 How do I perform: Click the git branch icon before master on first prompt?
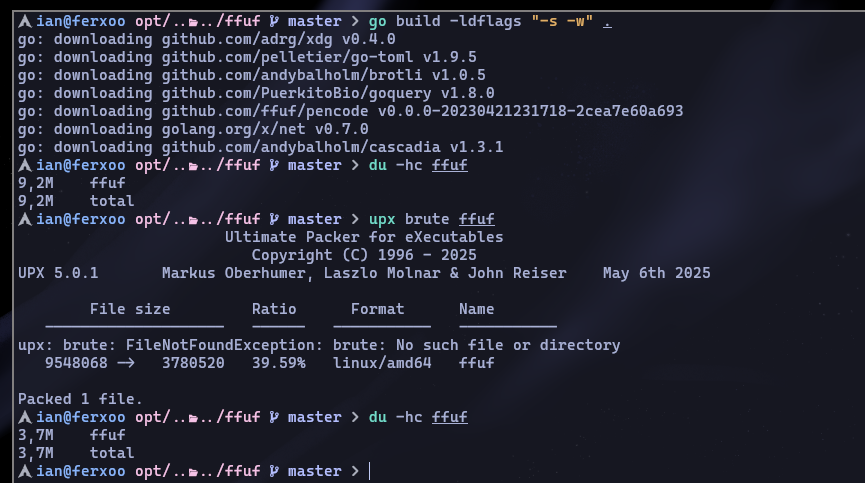(274, 22)
